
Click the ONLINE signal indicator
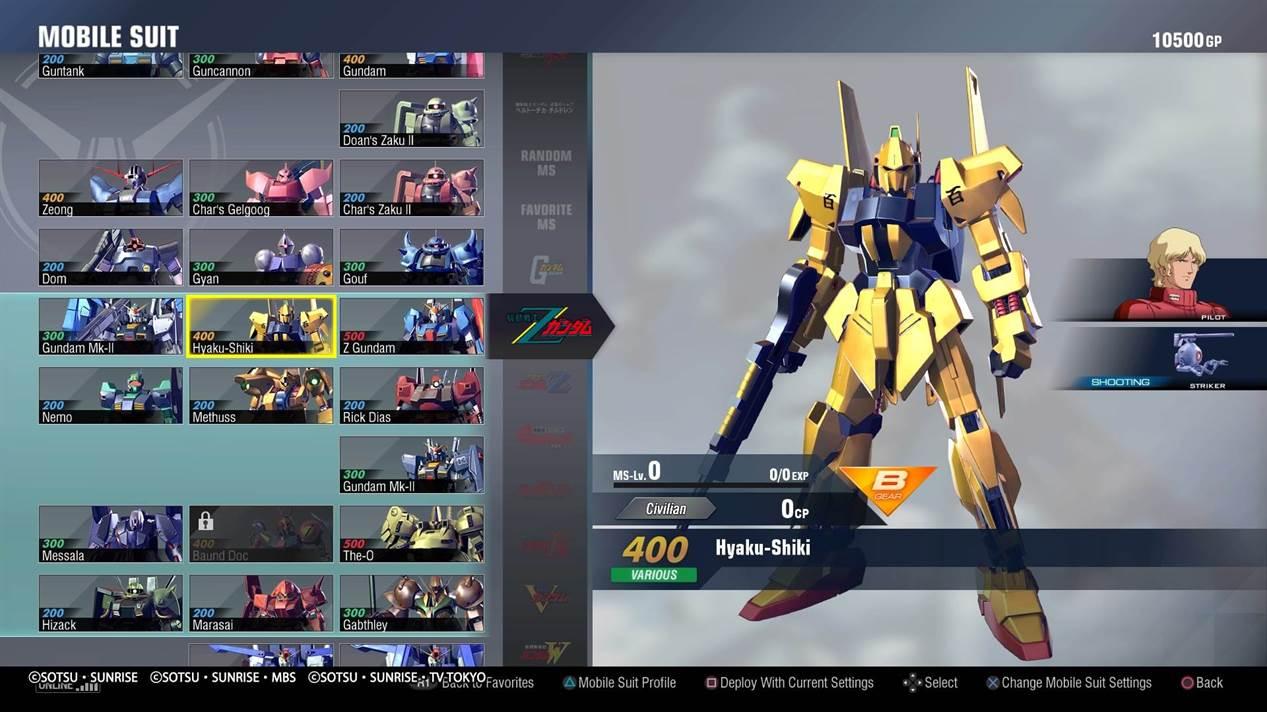69,687
